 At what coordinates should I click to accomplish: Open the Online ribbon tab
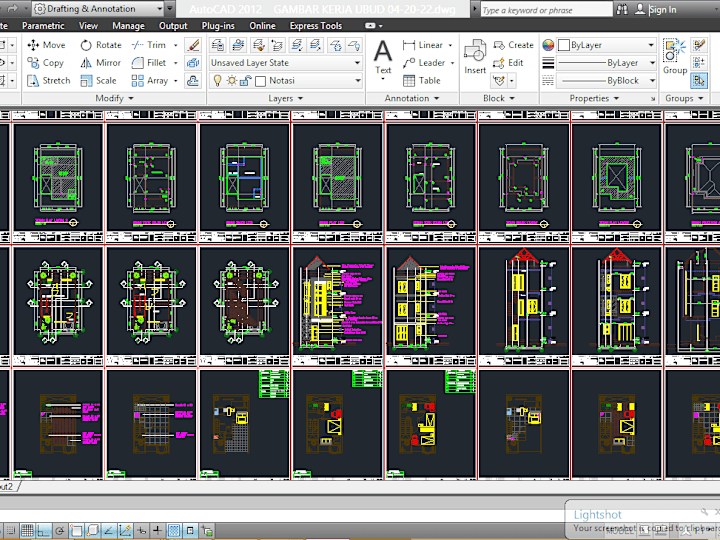coord(262,26)
